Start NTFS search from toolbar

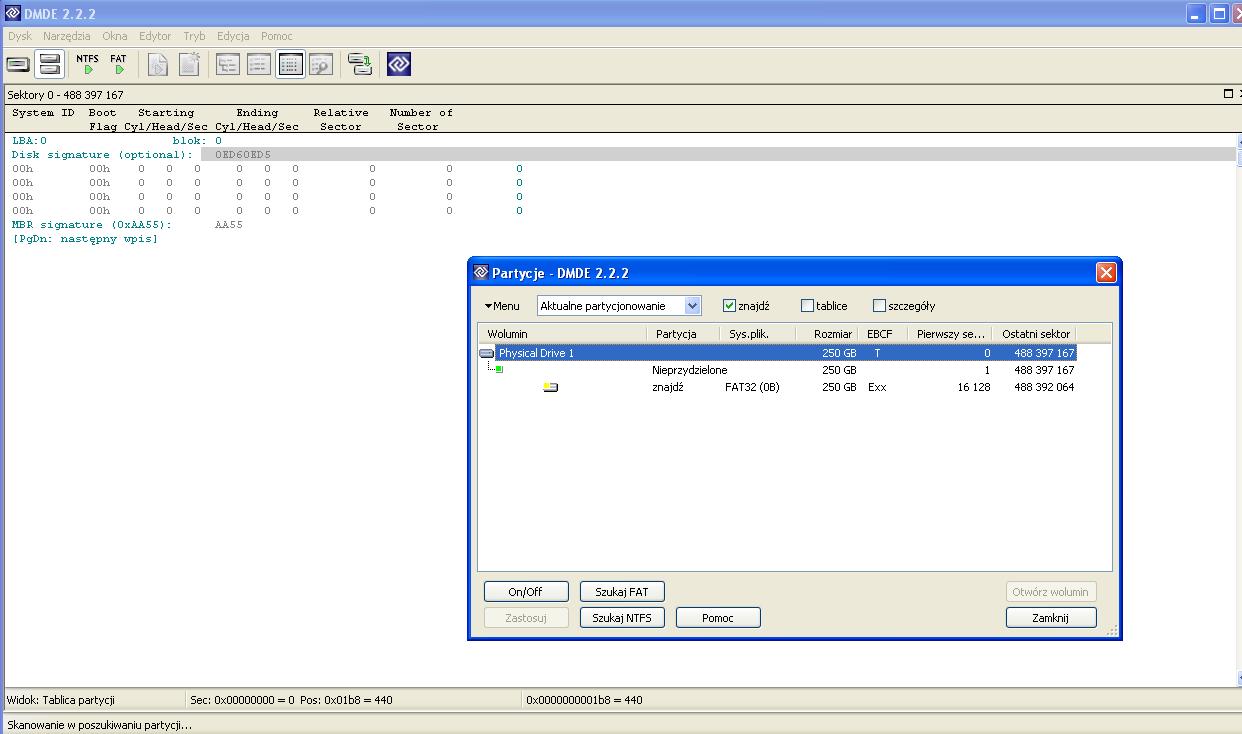(x=87, y=64)
